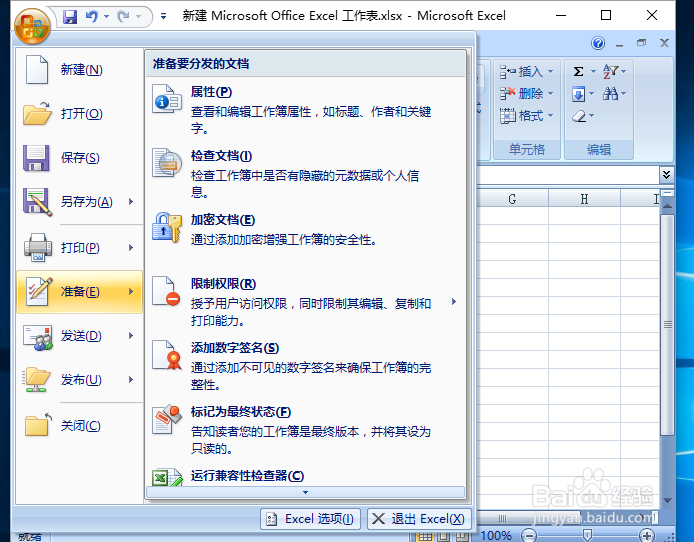Click the Redo arrow icon
The height and width of the screenshot is (542, 694).
(x=123, y=17)
